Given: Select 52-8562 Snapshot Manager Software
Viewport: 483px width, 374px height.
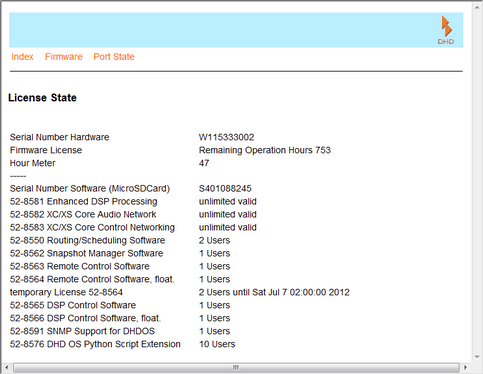Looking at the screenshot, I should [86, 253].
